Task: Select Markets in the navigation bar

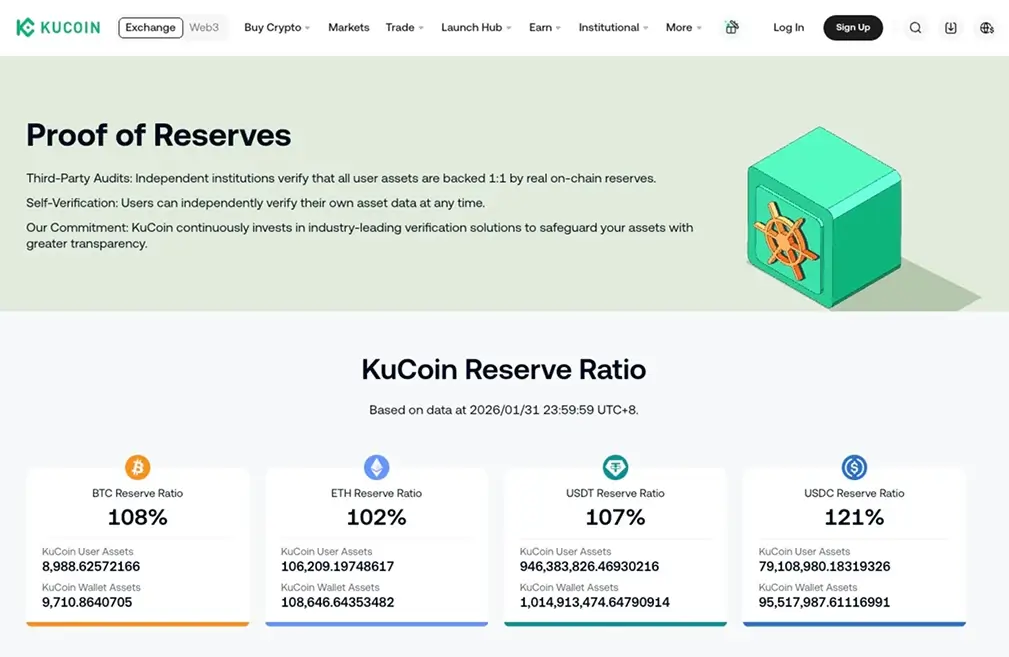Action: (x=348, y=27)
